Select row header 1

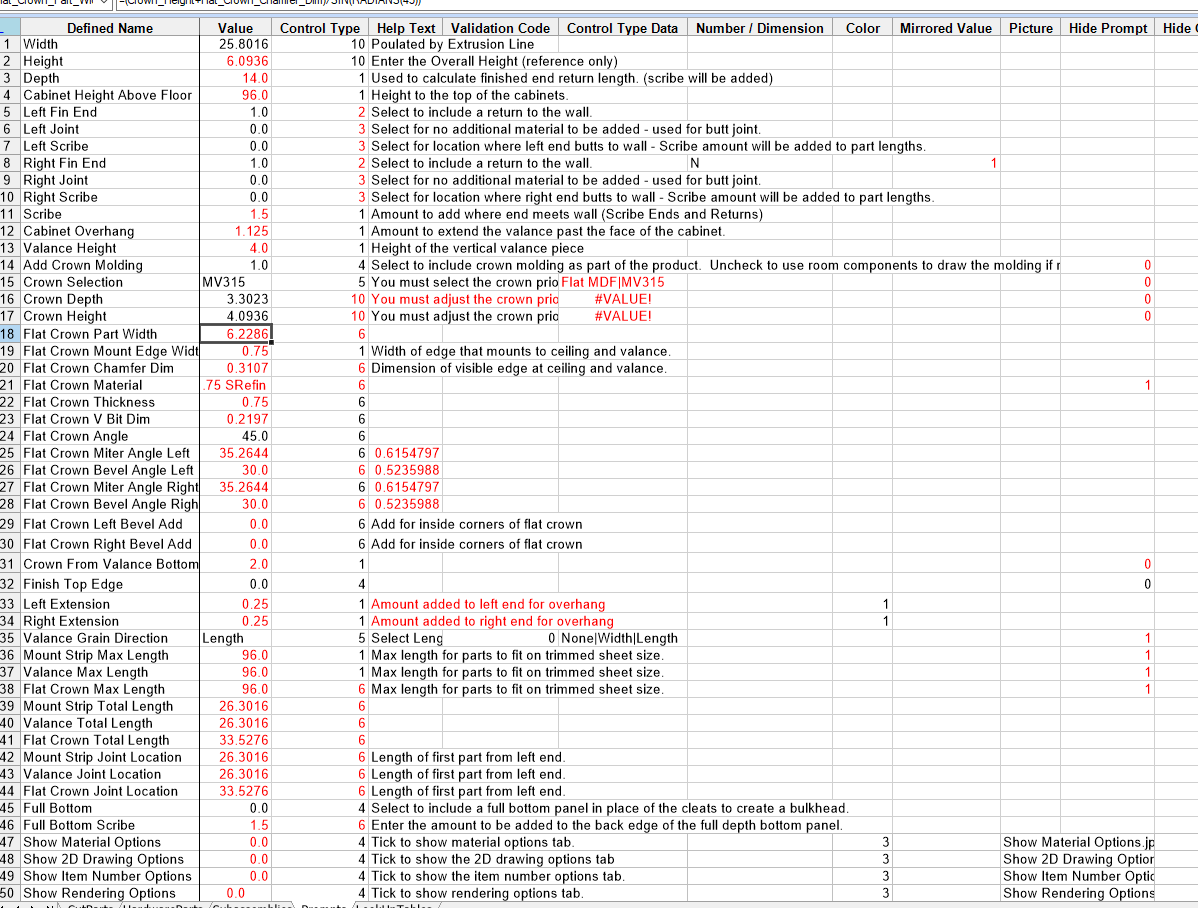(9, 44)
